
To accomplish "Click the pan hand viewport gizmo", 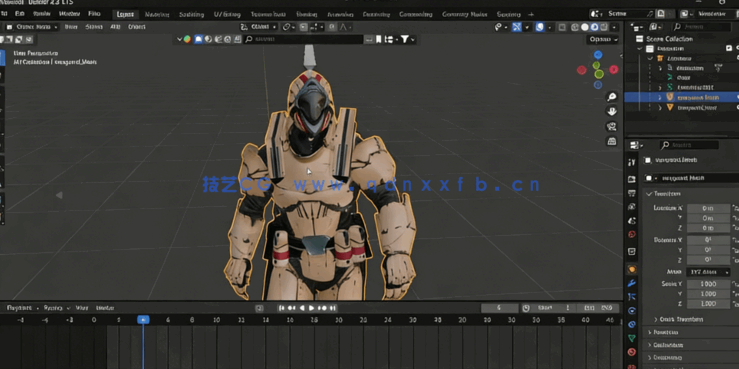I will click(x=612, y=112).
